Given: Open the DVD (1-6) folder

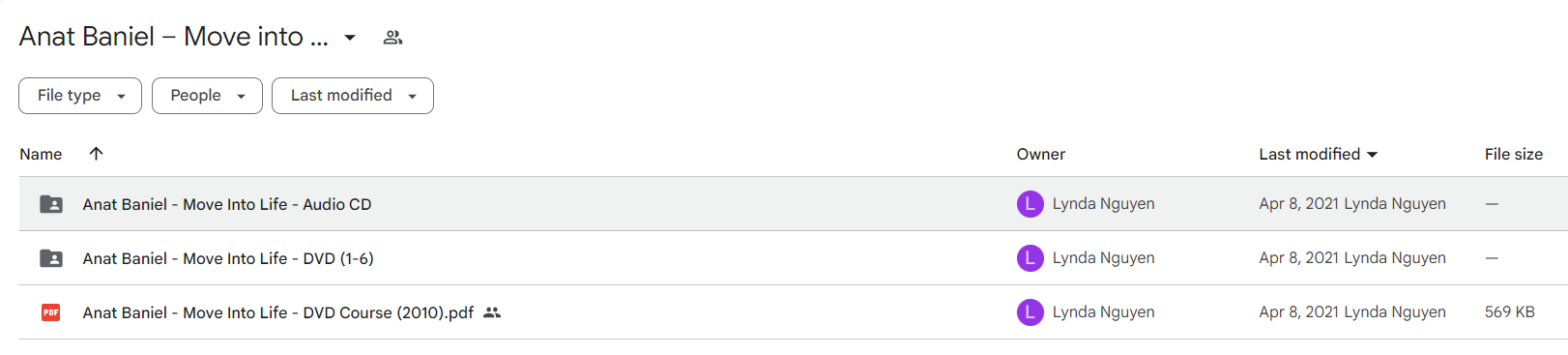Looking at the screenshot, I should (x=228, y=258).
